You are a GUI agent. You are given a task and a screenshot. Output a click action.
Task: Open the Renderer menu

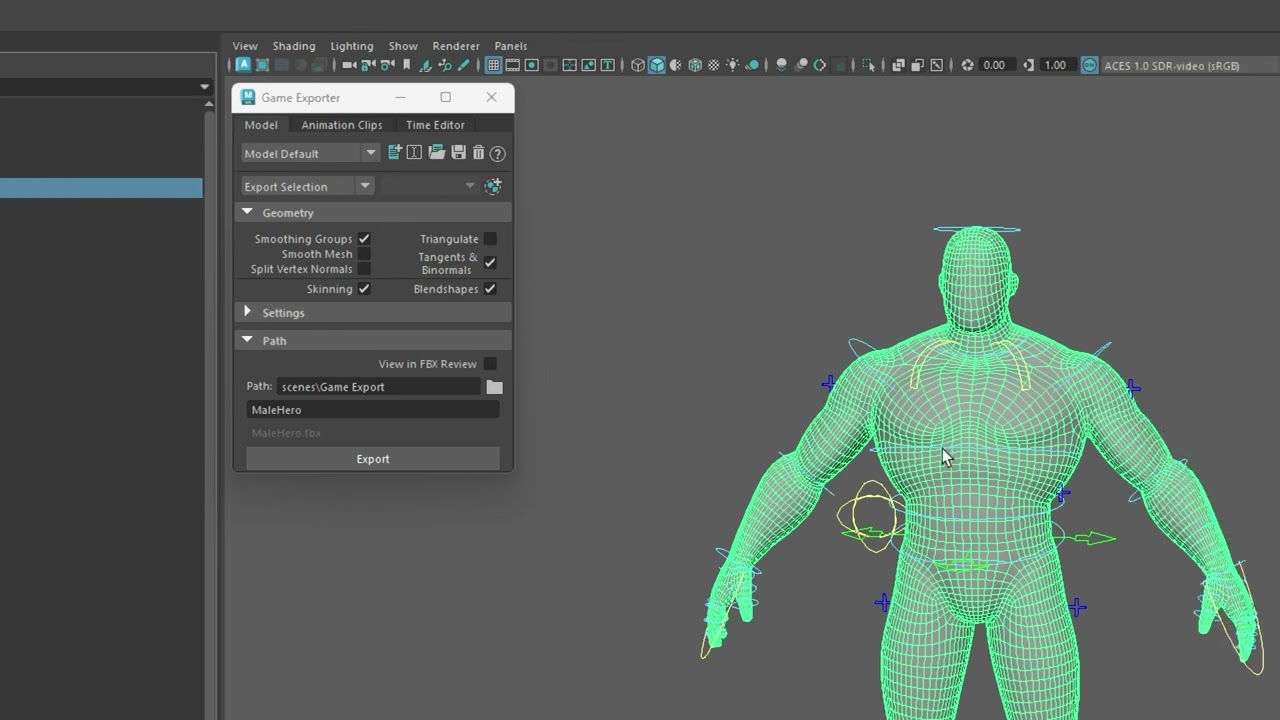456,46
